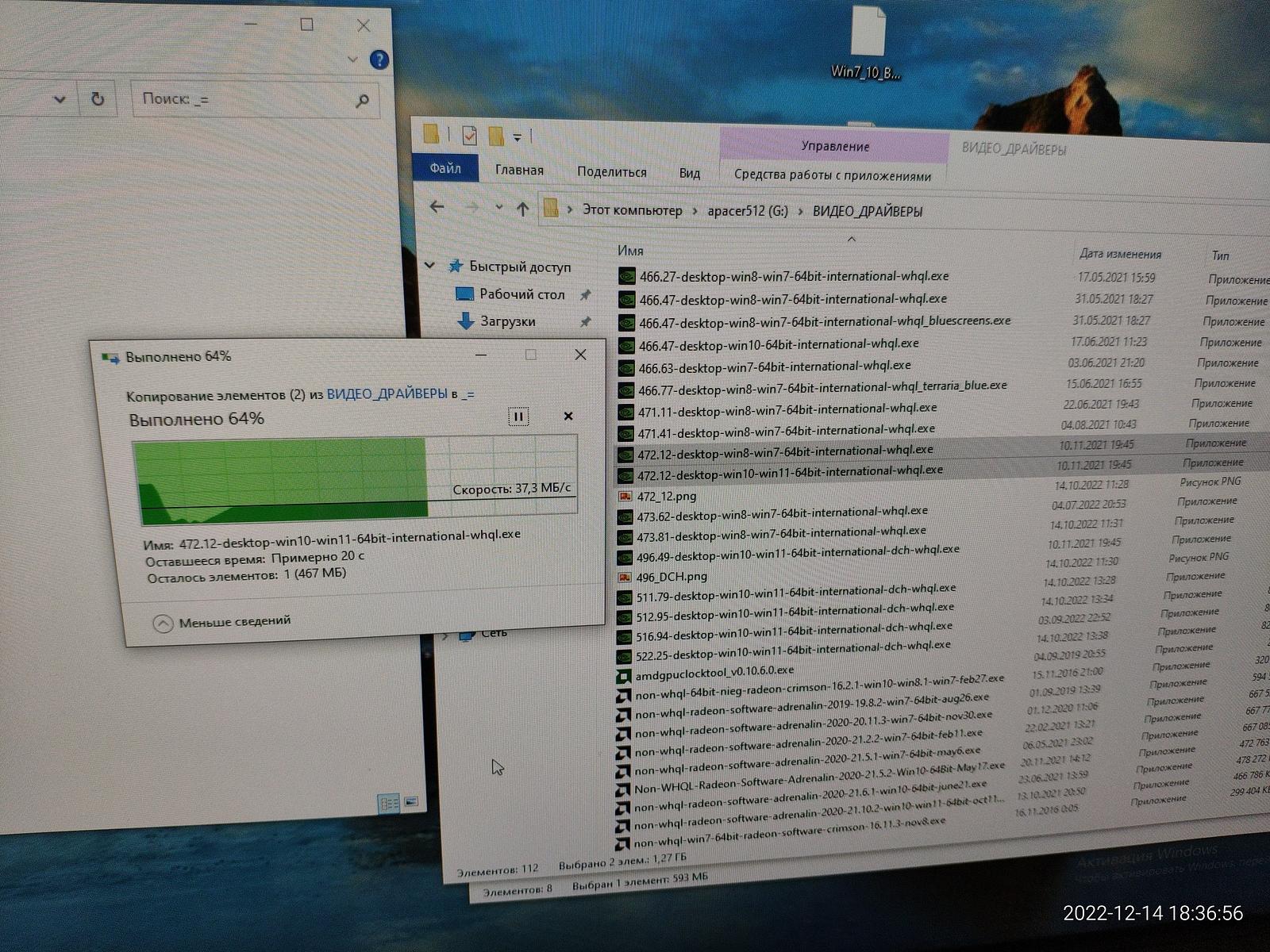Open address history dropdown in back window
Viewport: 1270px width, 952px height.
click(59, 99)
